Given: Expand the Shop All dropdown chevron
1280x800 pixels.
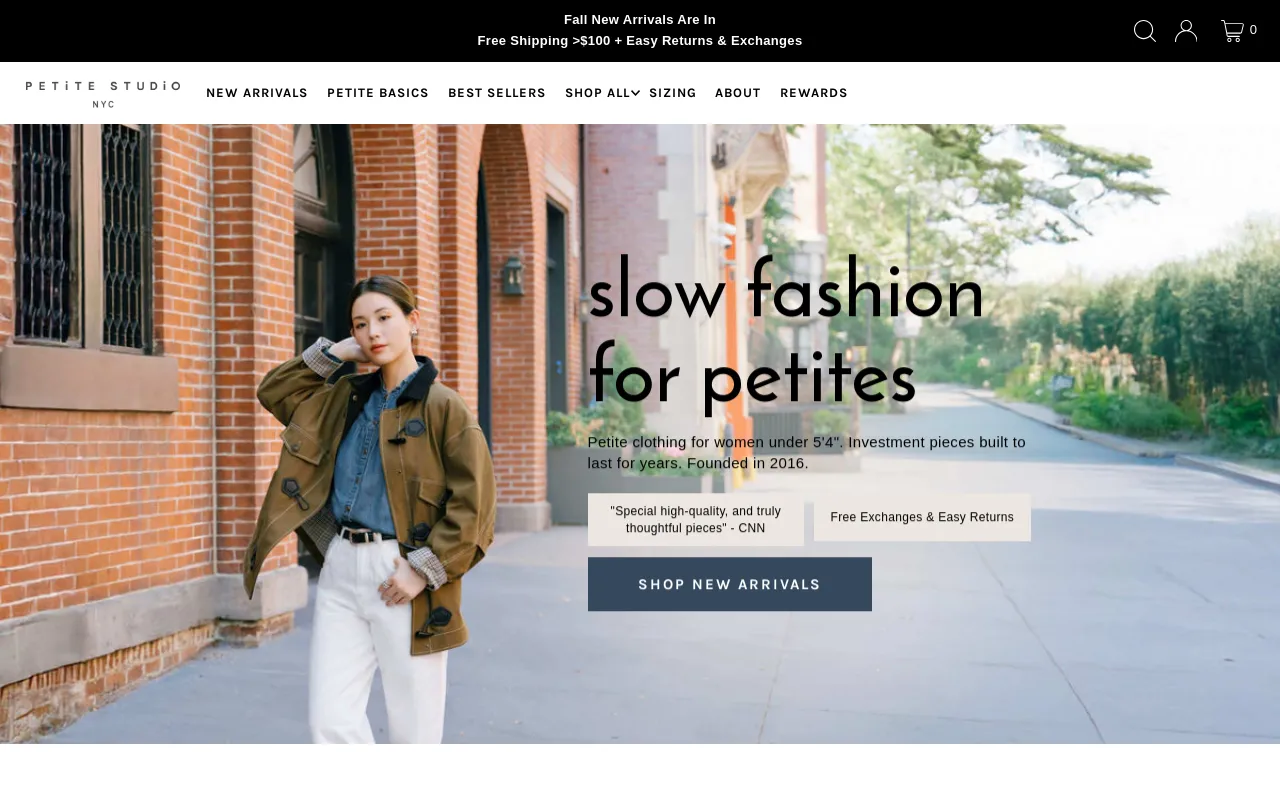Looking at the screenshot, I should click(x=636, y=93).
